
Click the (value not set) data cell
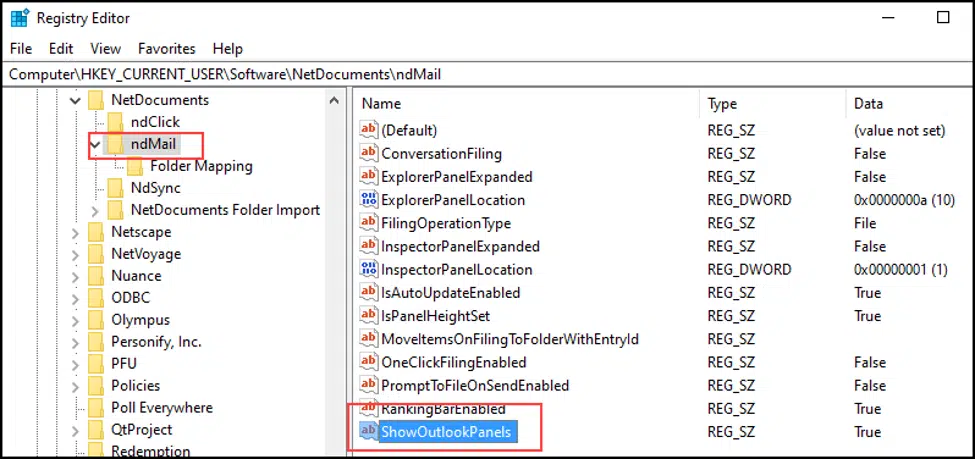tap(900, 130)
